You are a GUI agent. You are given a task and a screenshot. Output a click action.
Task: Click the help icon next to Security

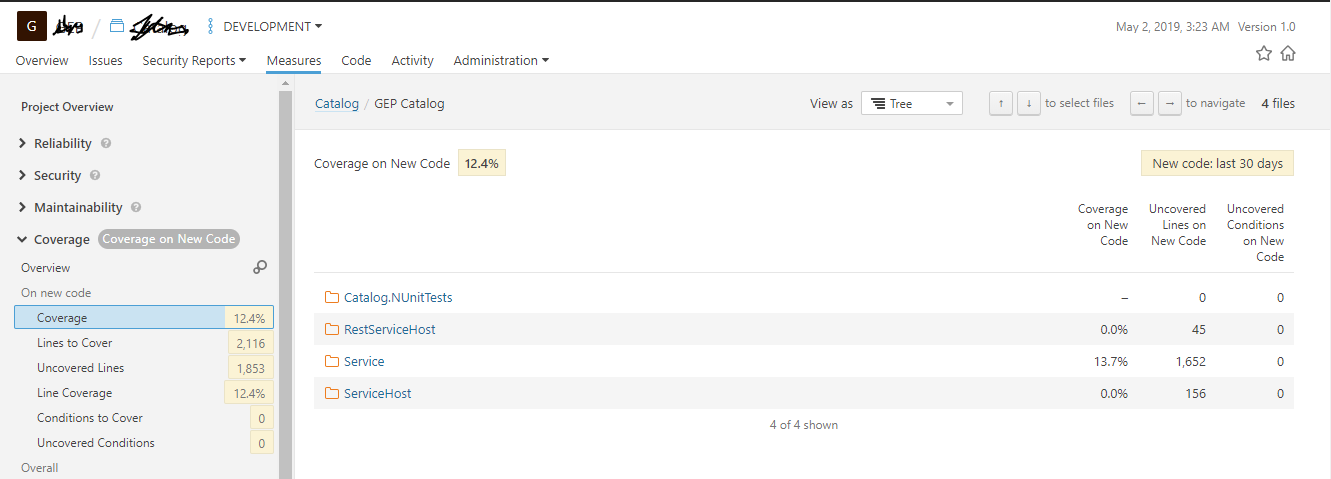[x=95, y=175]
